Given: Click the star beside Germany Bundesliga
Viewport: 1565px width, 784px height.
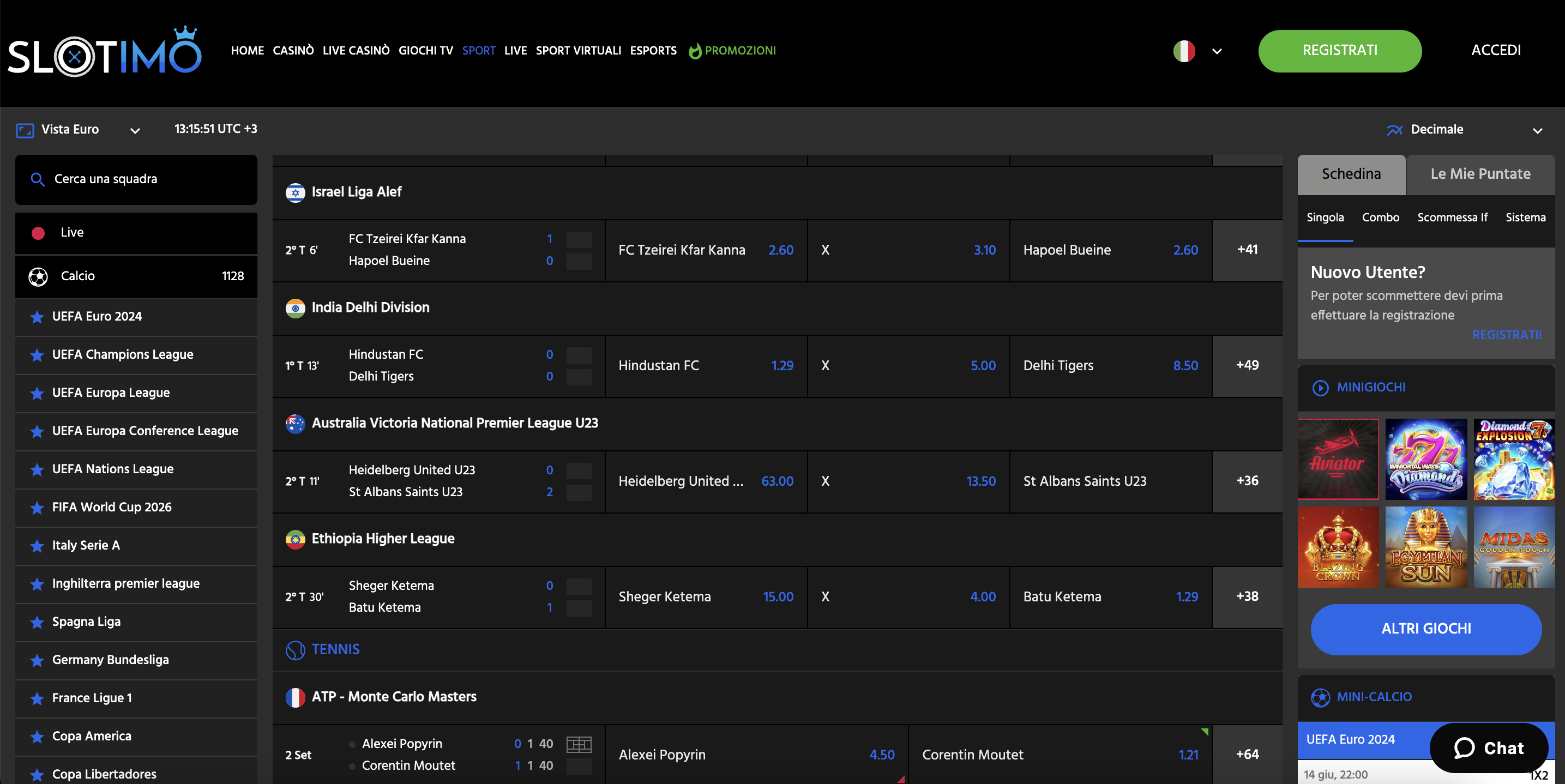Looking at the screenshot, I should pos(37,660).
